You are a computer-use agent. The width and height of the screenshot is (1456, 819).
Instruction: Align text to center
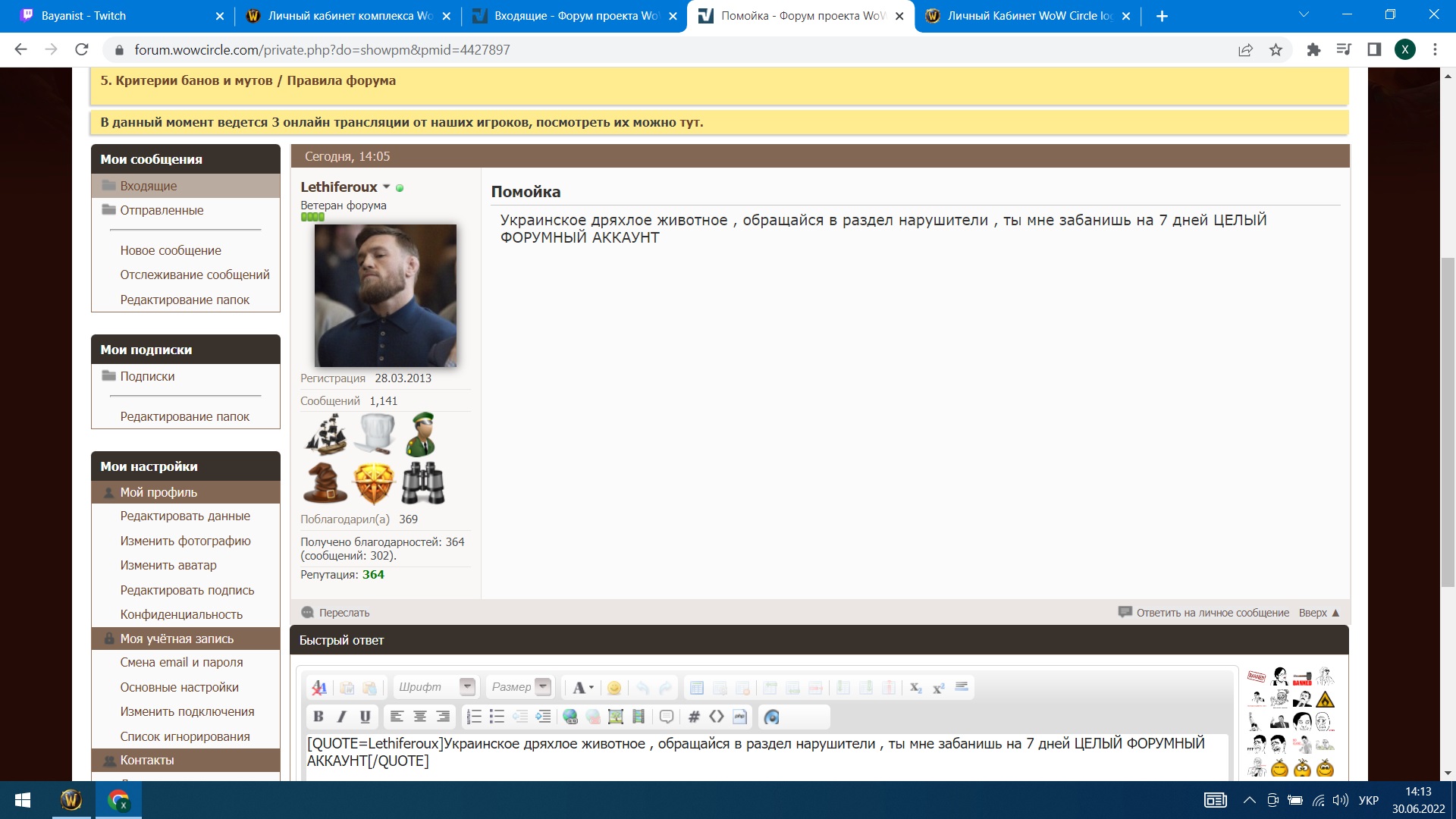coord(419,717)
